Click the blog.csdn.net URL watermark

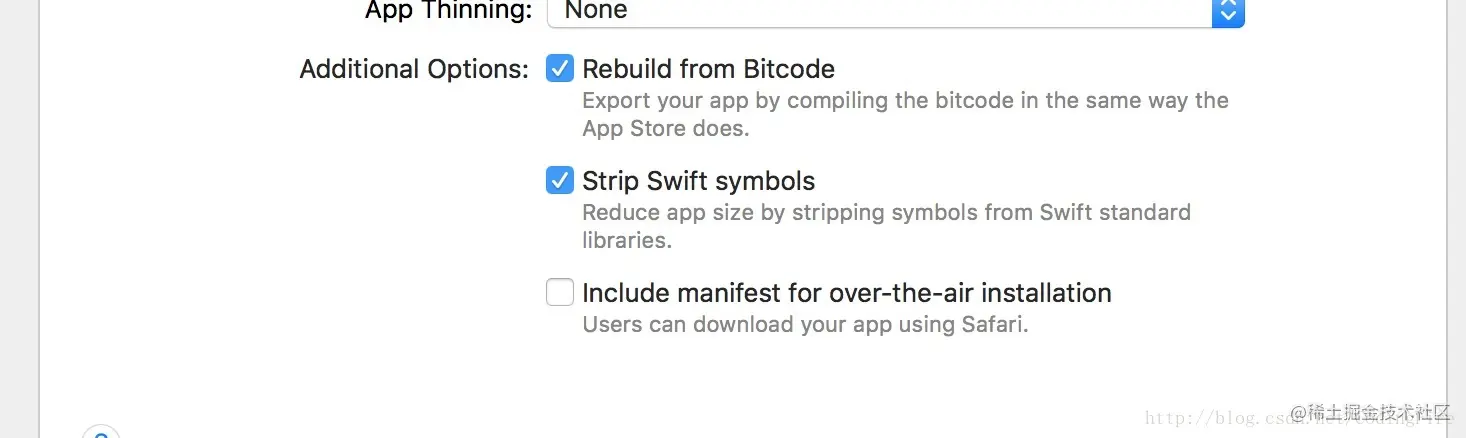tap(1215, 419)
